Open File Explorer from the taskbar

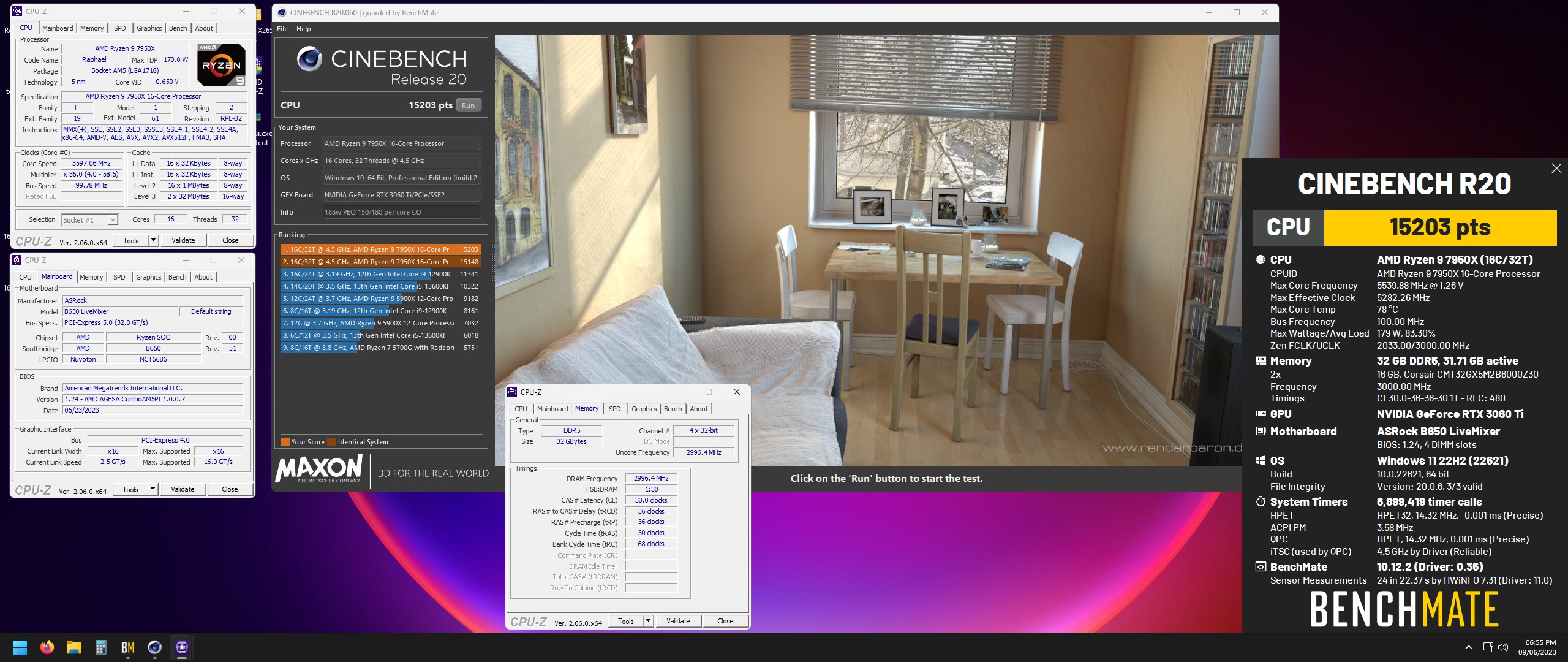tap(74, 647)
